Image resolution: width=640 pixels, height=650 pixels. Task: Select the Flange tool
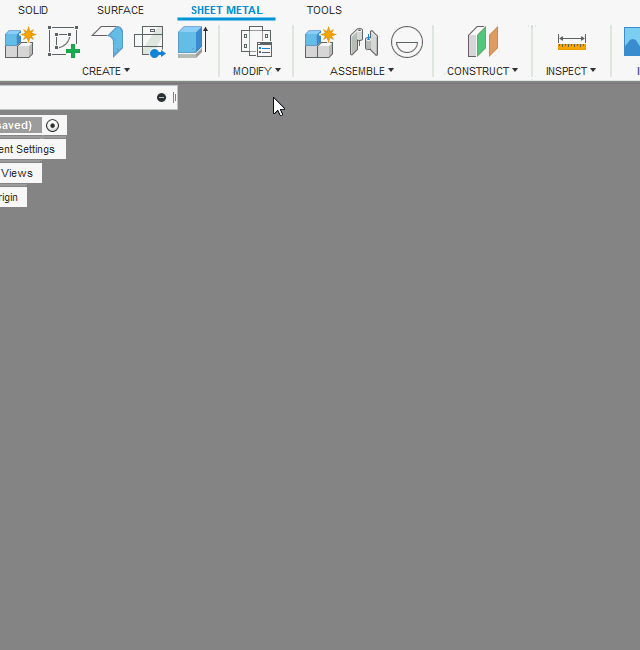click(107, 42)
